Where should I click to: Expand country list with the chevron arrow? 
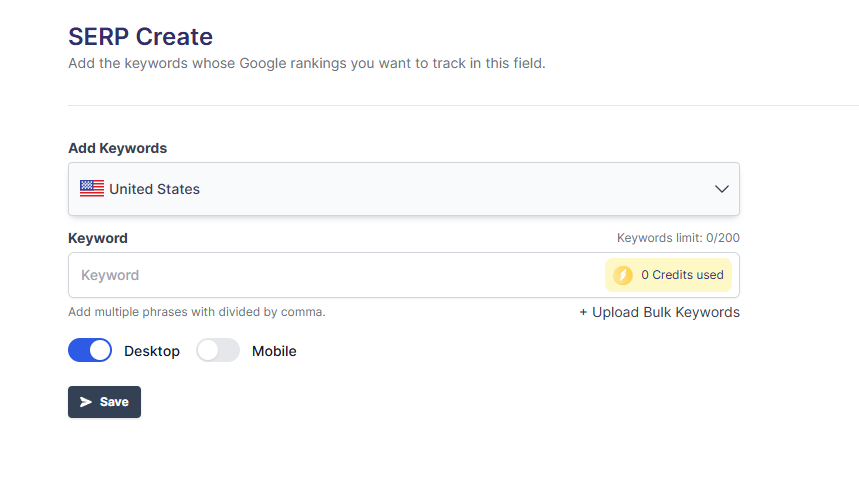(722, 189)
